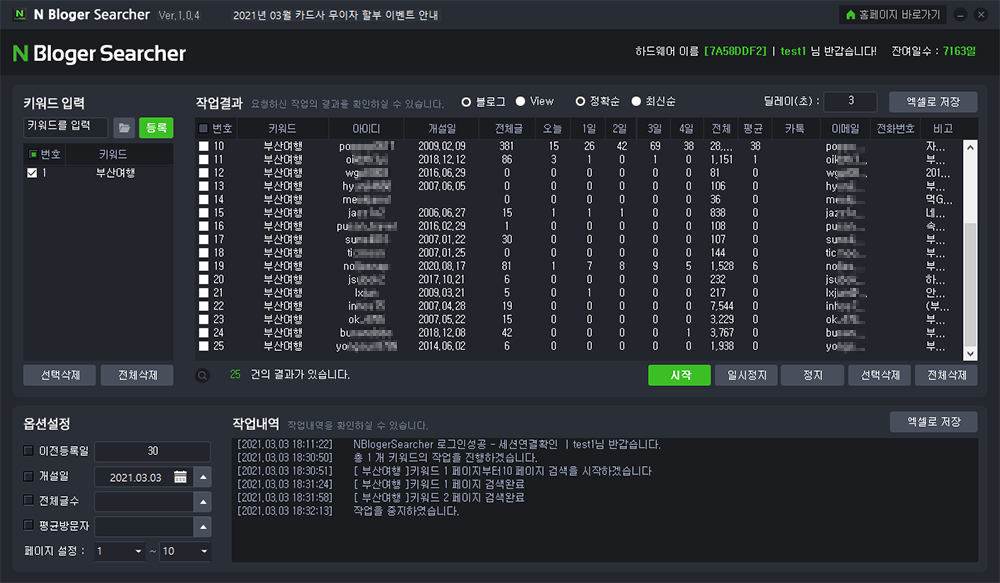Toggle select-all checkbox in results header
This screenshot has width=1000, height=583.
[x=203, y=128]
